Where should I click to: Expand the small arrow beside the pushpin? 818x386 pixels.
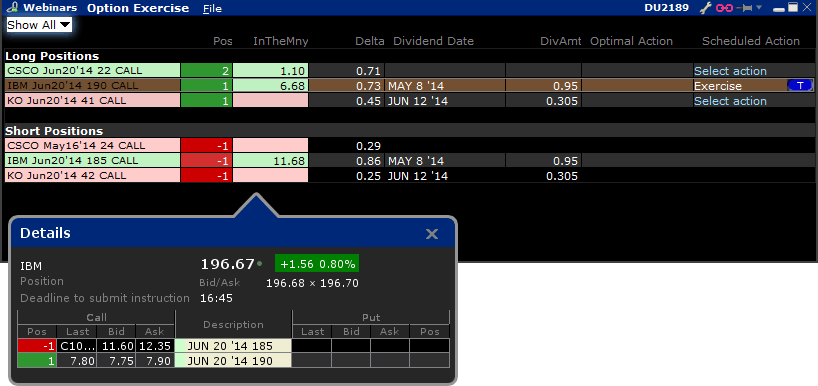759,7
